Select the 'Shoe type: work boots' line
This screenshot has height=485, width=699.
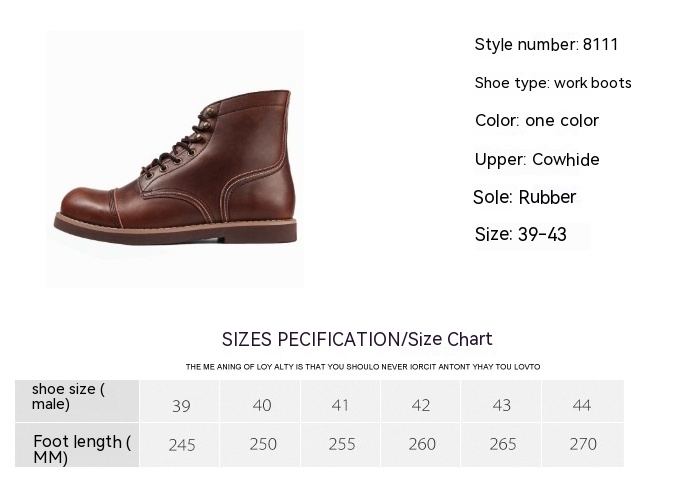(x=553, y=83)
